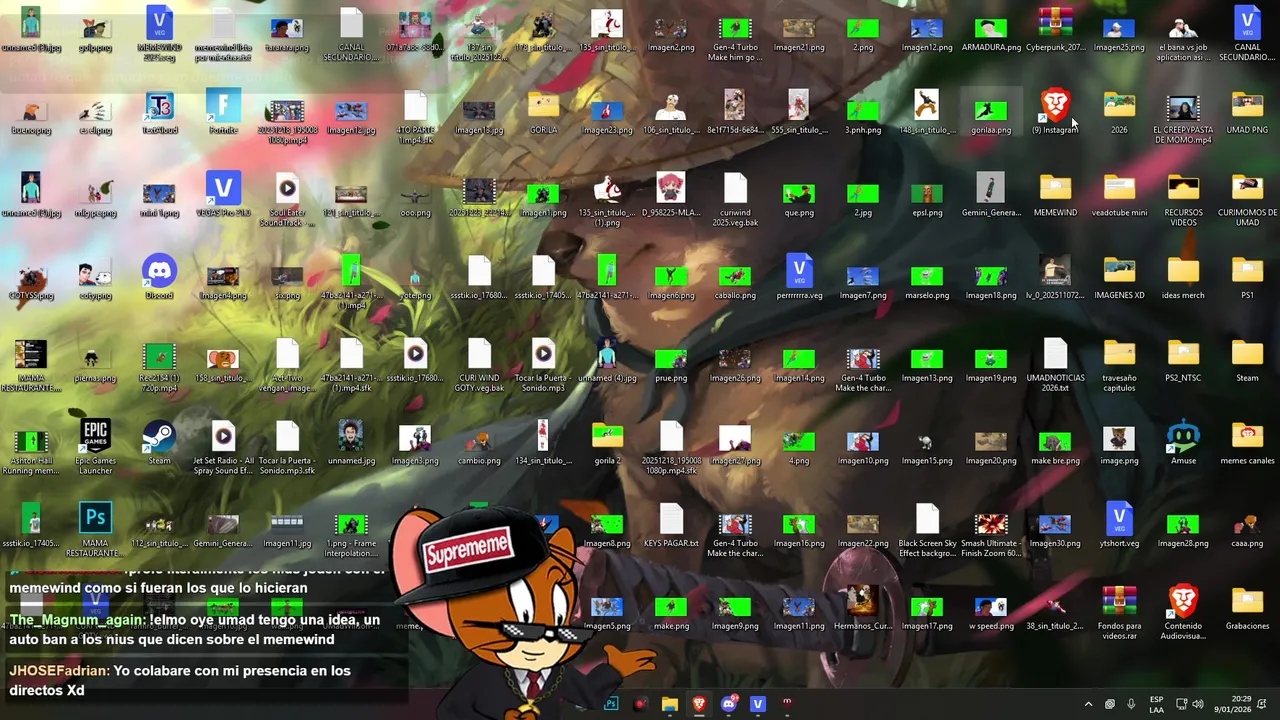Select the veadotube mini folder
Image resolution: width=1280 pixels, height=720 pixels.
1119,194
